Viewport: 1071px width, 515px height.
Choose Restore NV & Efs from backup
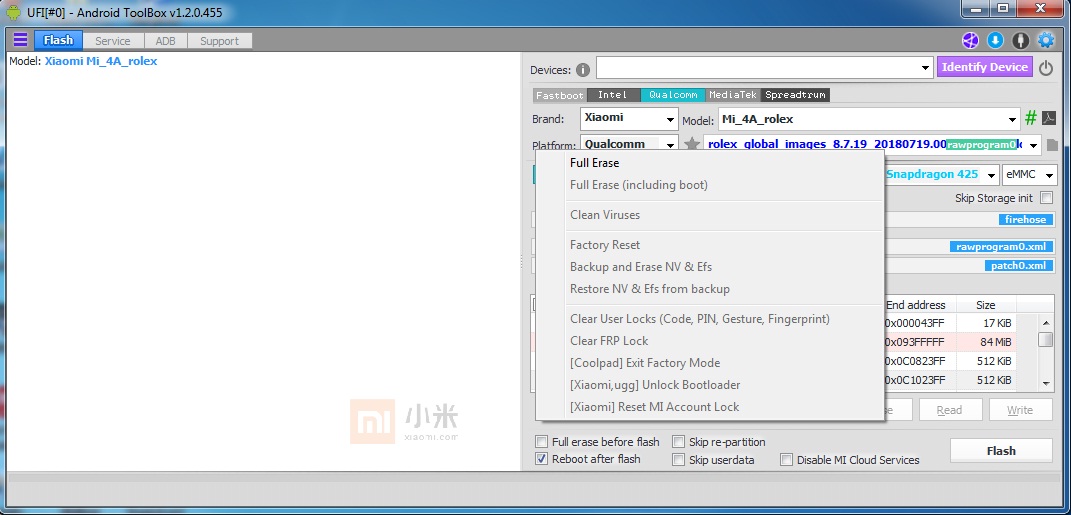coord(710,289)
